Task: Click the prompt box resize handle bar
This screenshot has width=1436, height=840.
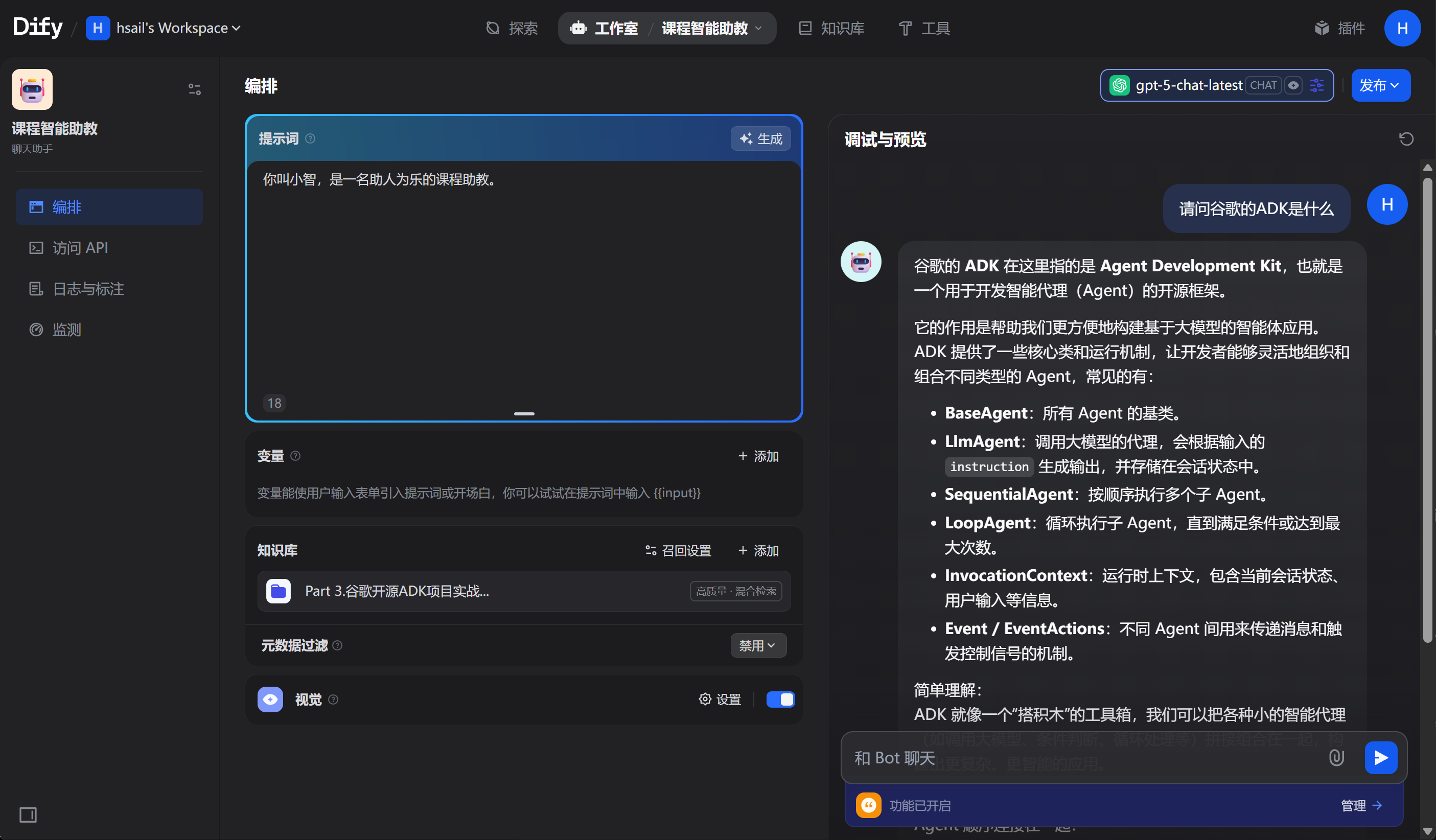Action: coord(524,414)
